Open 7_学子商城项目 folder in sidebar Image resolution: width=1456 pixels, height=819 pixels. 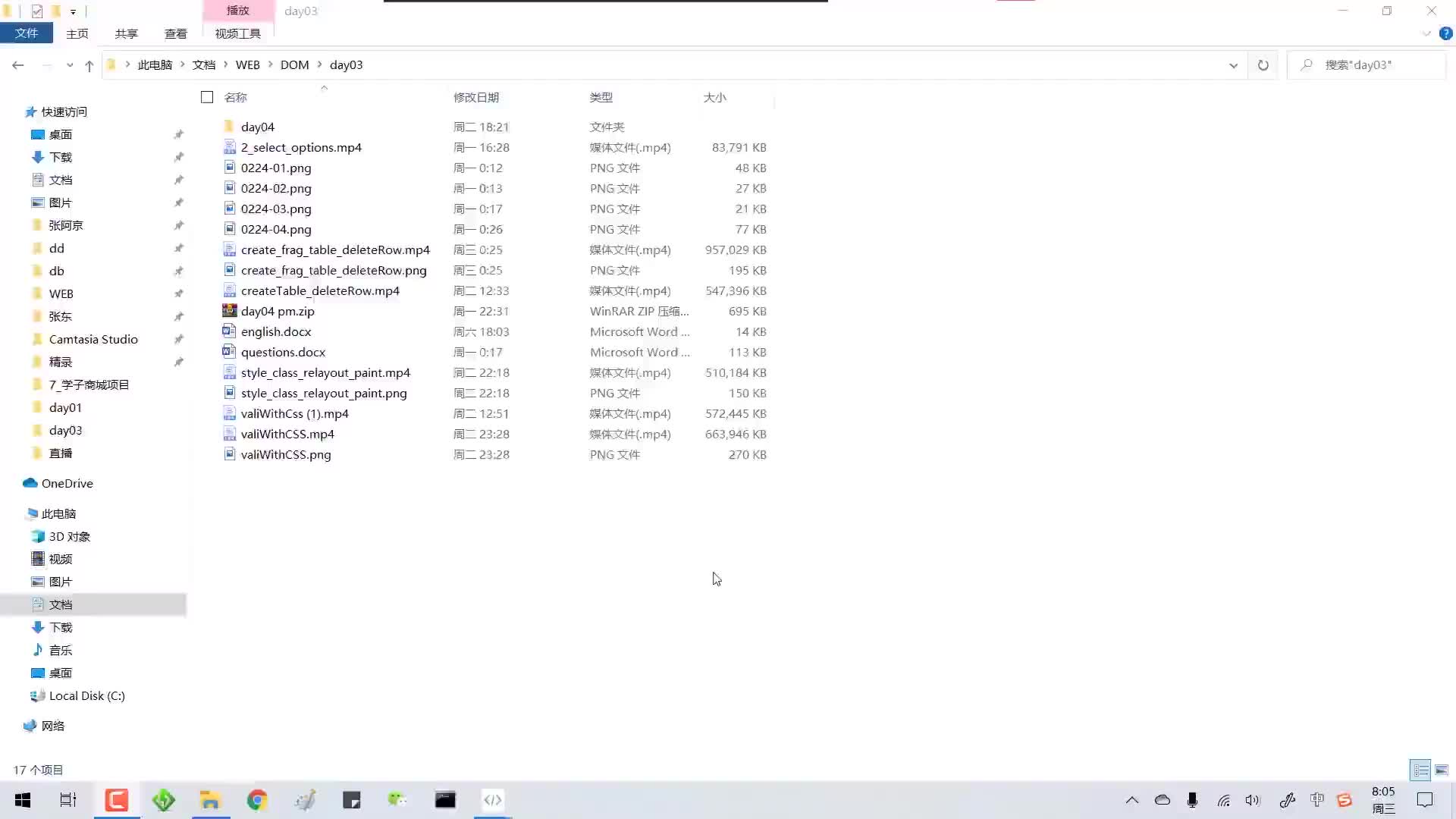[x=89, y=384]
